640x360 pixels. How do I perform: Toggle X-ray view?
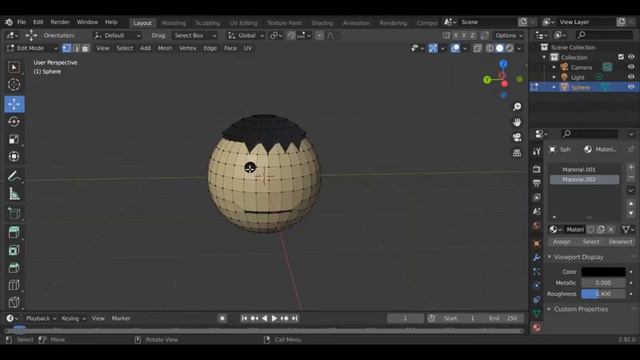click(477, 48)
